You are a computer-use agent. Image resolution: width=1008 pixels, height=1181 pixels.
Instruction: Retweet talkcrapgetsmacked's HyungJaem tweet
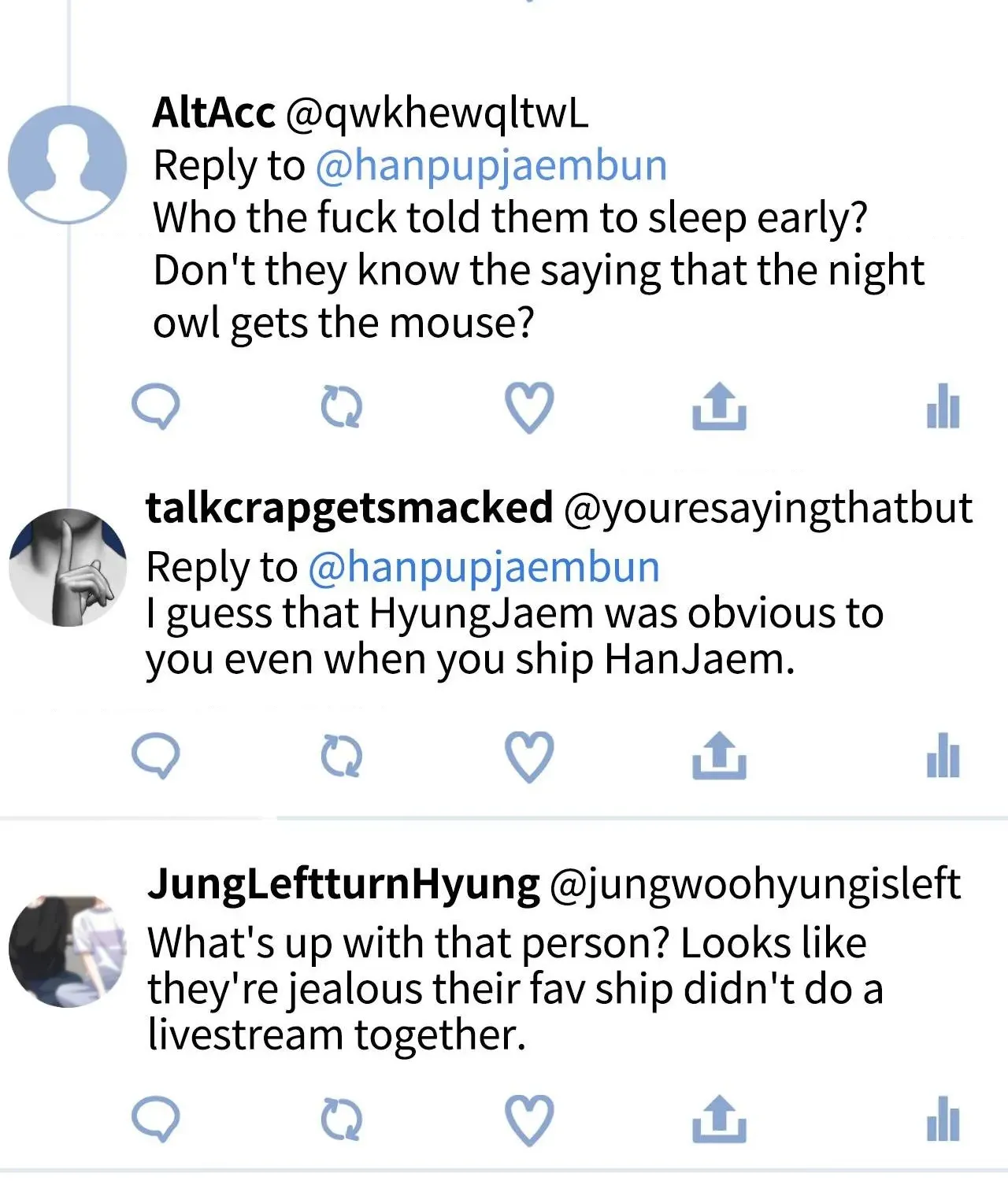pyautogui.click(x=341, y=757)
